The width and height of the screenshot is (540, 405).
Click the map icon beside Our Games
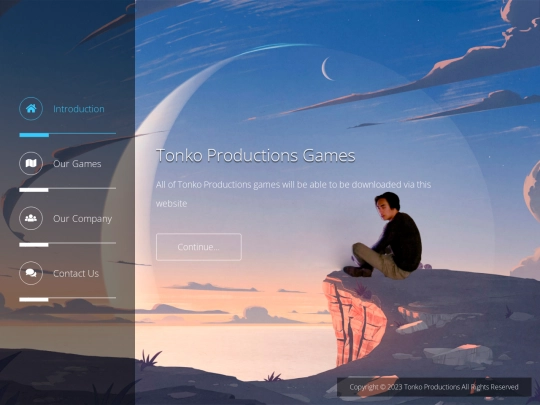[31, 163]
